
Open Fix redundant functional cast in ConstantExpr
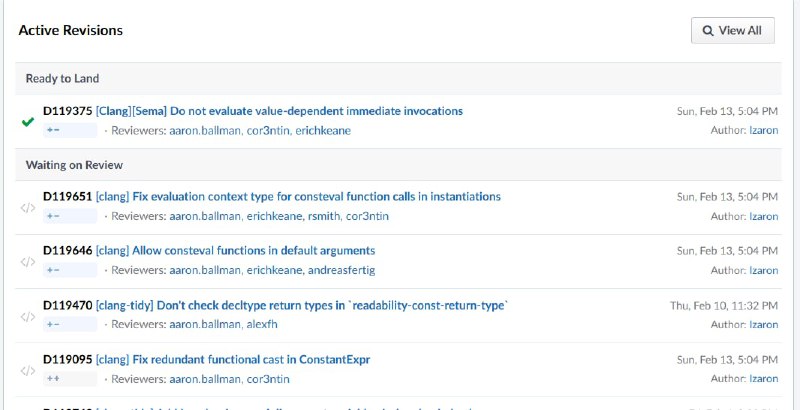[233, 360]
